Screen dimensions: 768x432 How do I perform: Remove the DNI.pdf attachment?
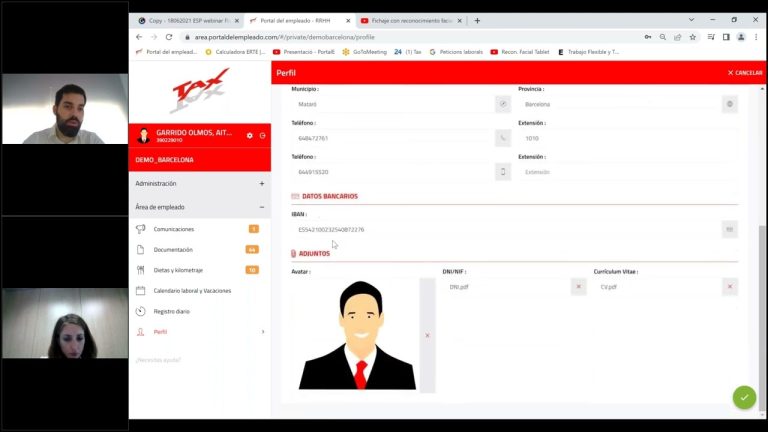tap(578, 287)
